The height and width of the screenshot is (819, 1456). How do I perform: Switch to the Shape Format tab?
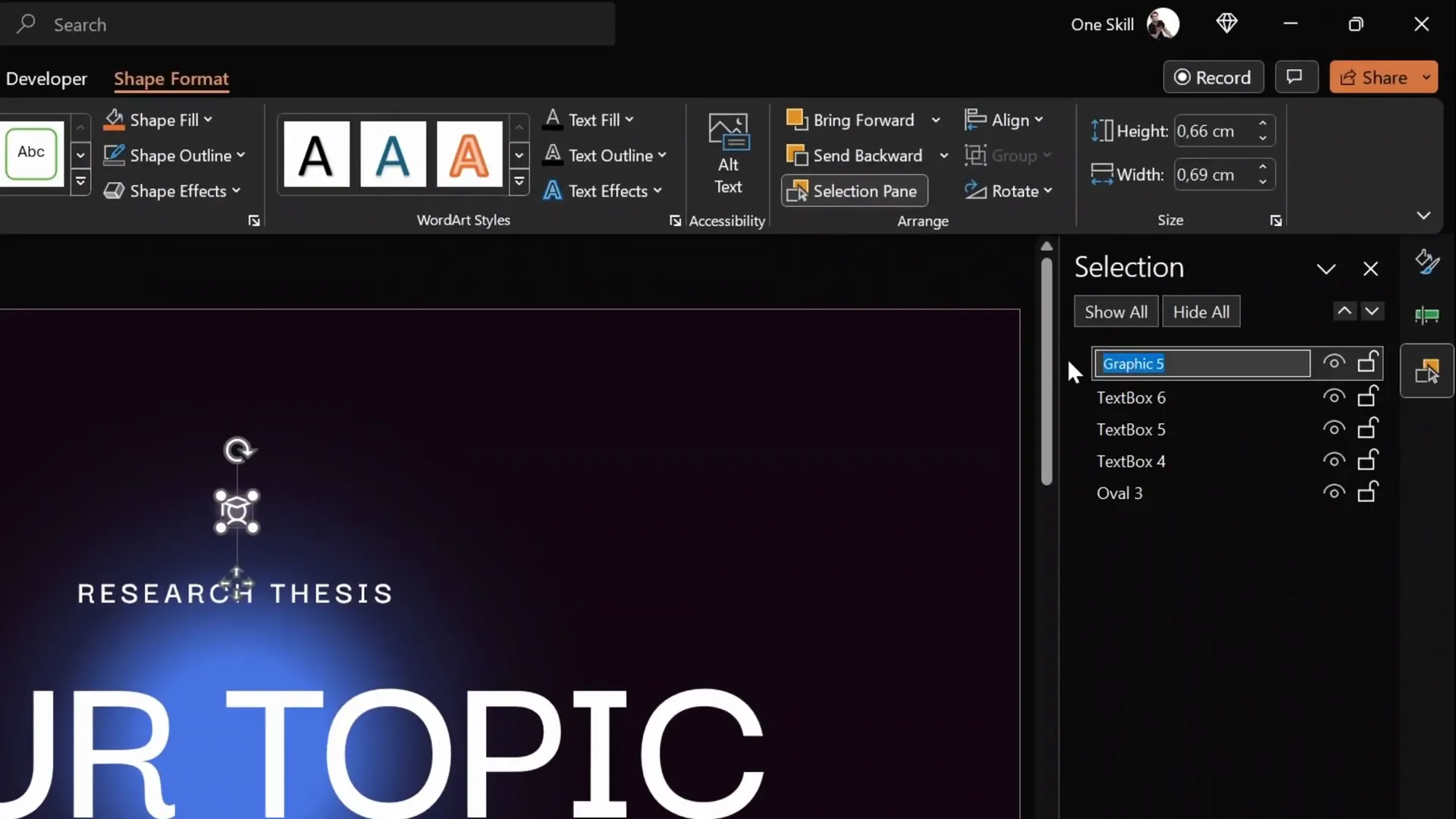click(171, 79)
